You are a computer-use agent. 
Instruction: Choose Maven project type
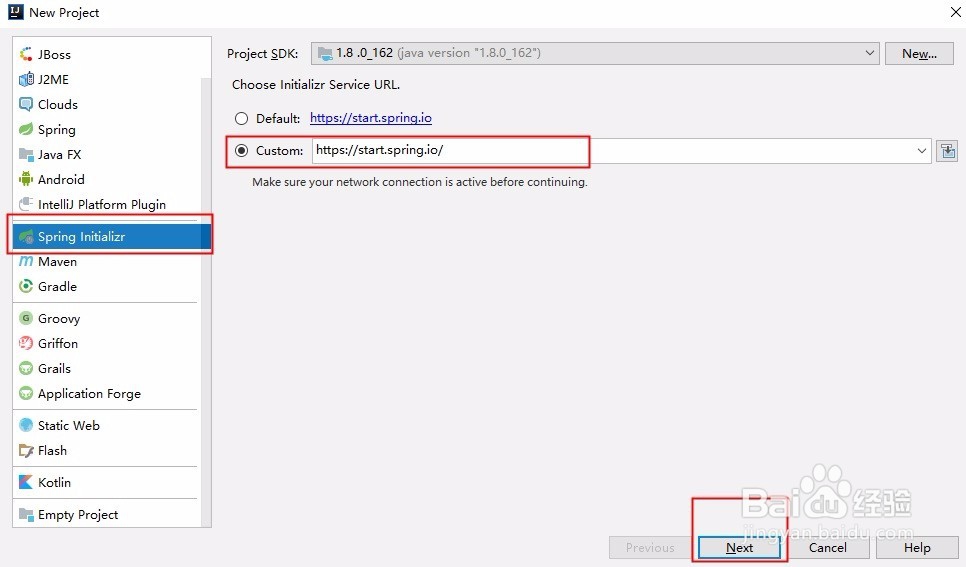57,261
